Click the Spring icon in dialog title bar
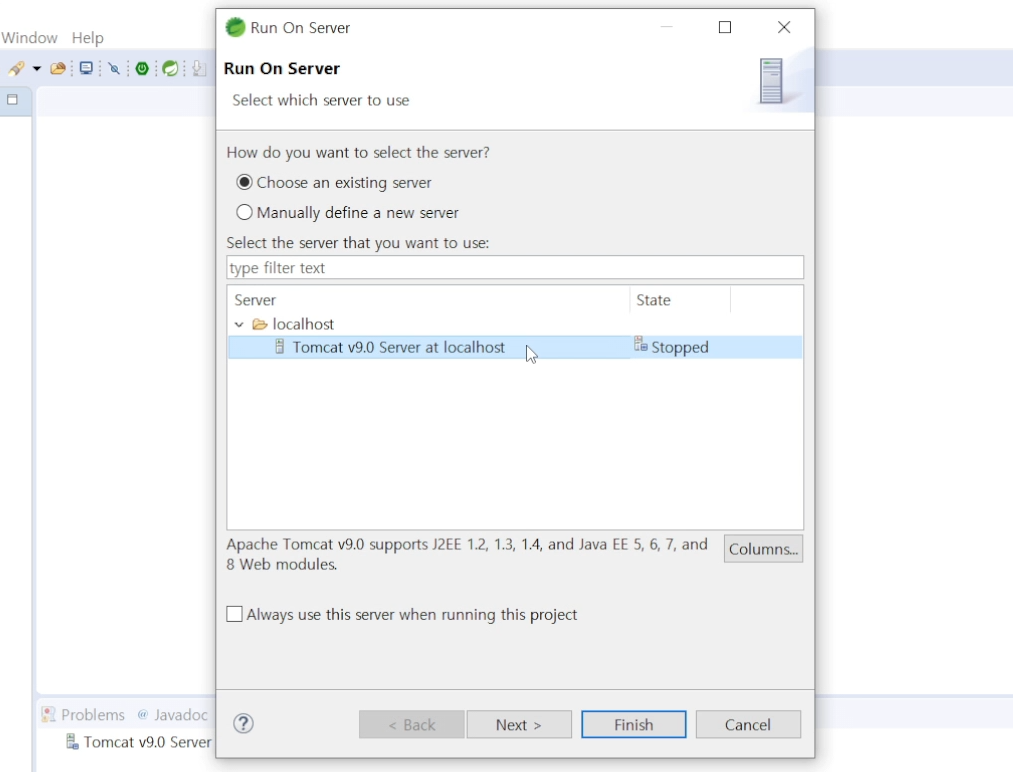 point(235,27)
